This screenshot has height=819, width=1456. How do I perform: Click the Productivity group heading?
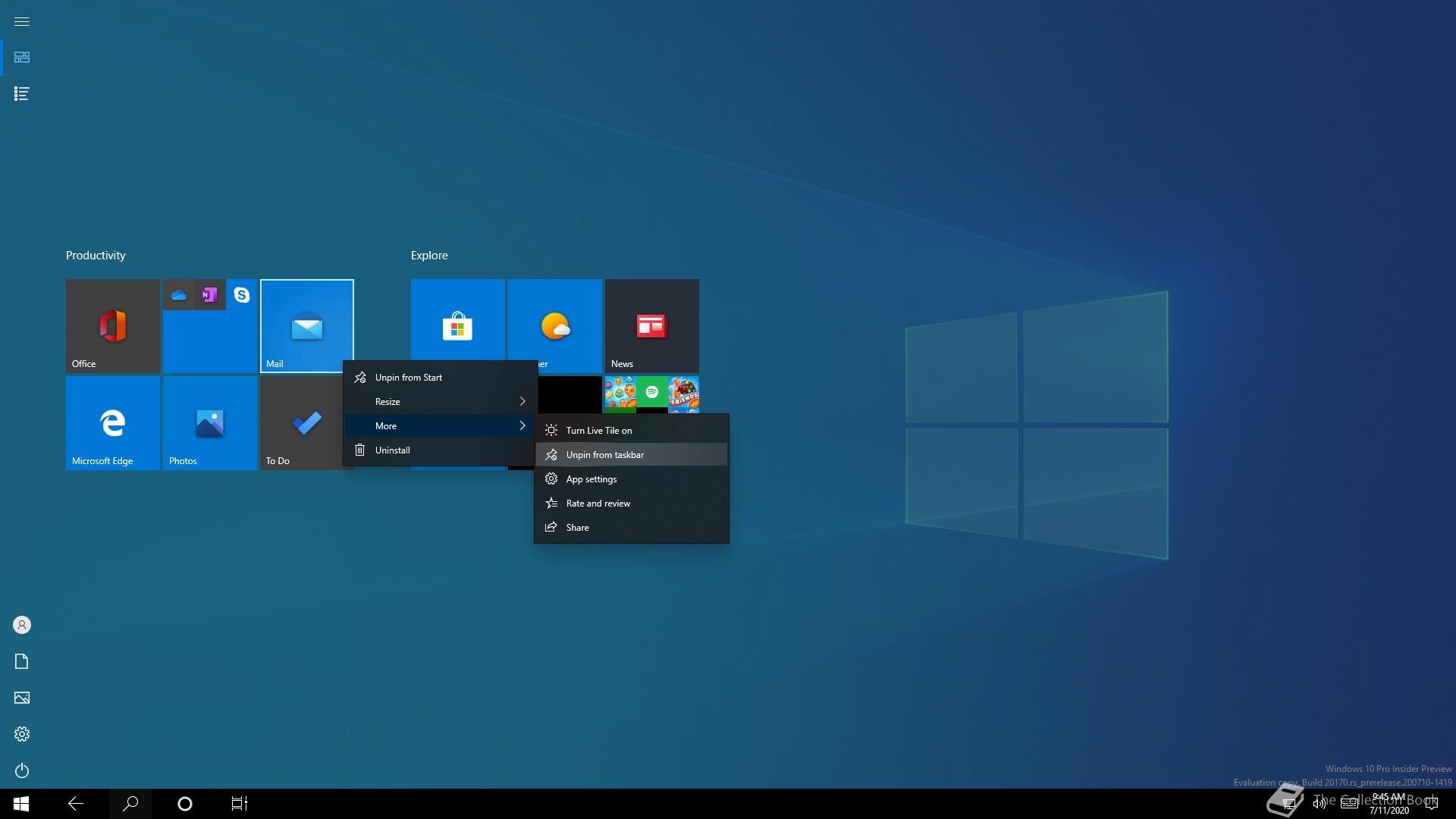coord(96,256)
